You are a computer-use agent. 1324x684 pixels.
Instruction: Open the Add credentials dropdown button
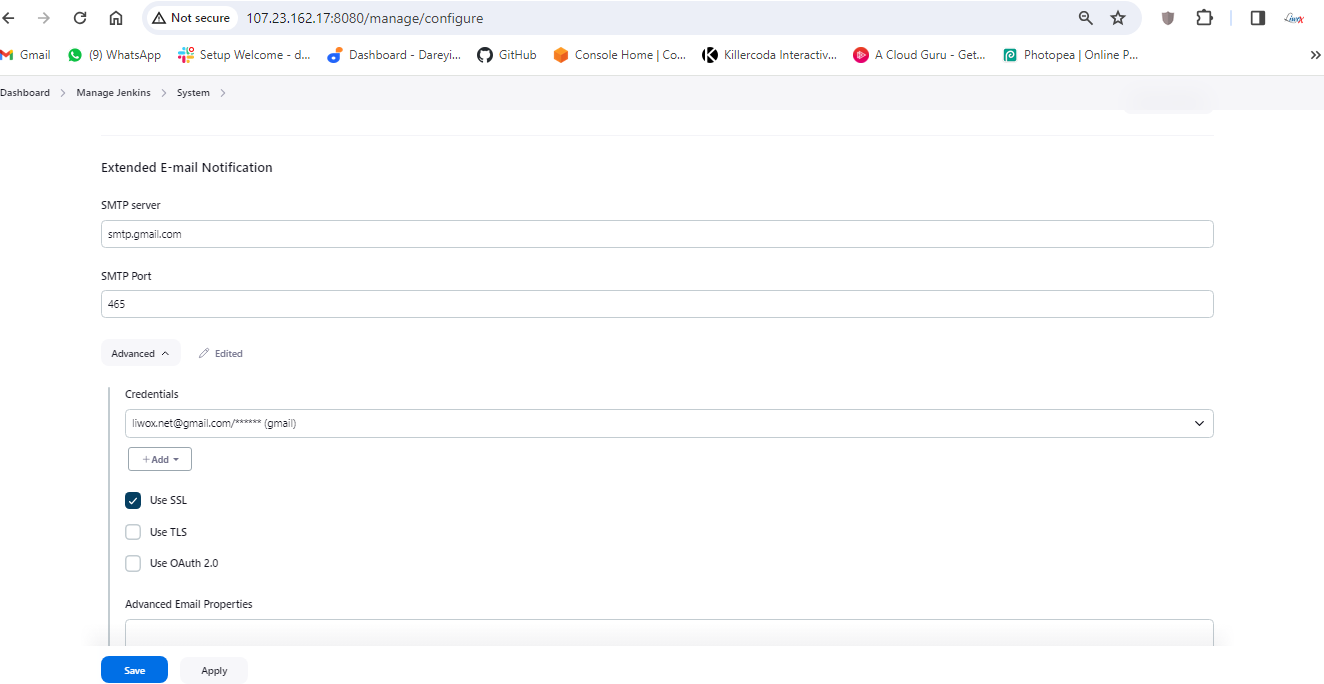(160, 459)
